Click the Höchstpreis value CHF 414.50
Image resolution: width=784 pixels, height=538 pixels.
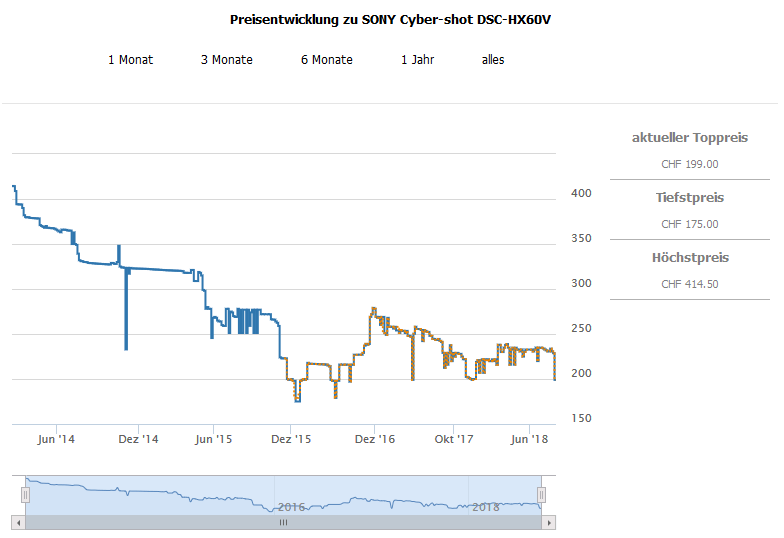[x=690, y=284]
